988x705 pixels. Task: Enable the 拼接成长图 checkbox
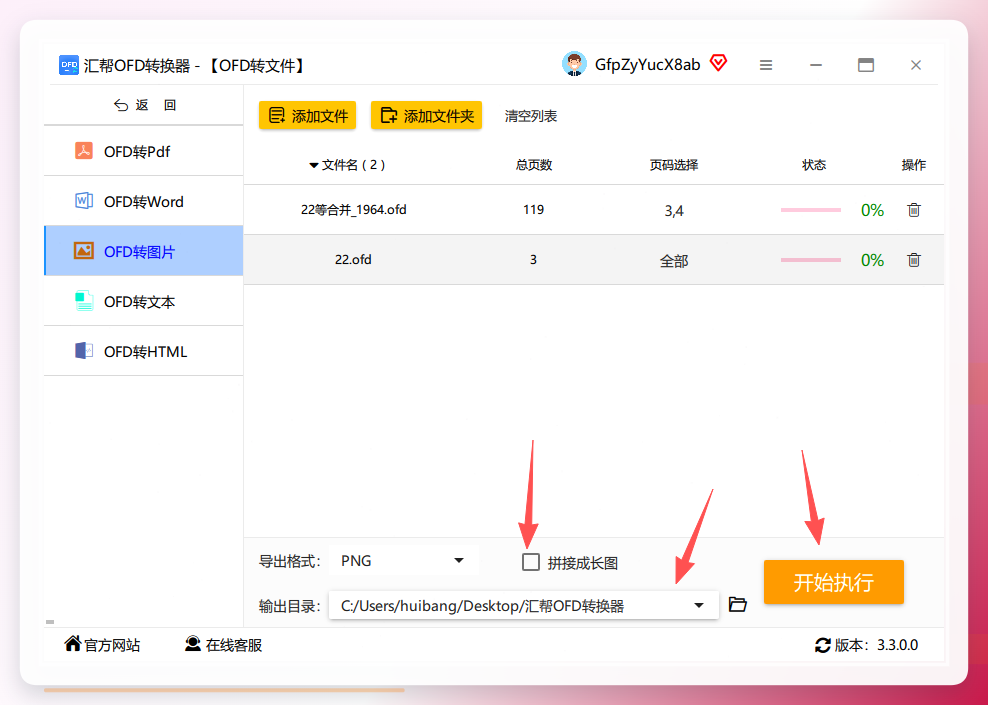pyautogui.click(x=531, y=562)
